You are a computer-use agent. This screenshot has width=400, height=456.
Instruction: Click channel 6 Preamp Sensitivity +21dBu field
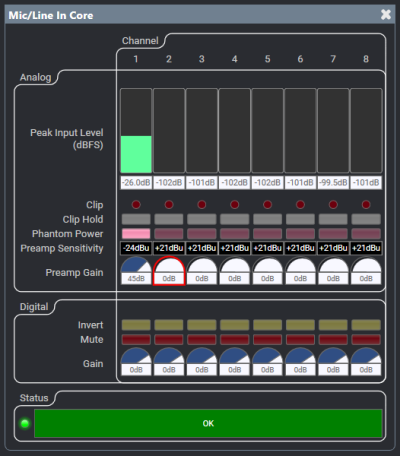coord(300,248)
